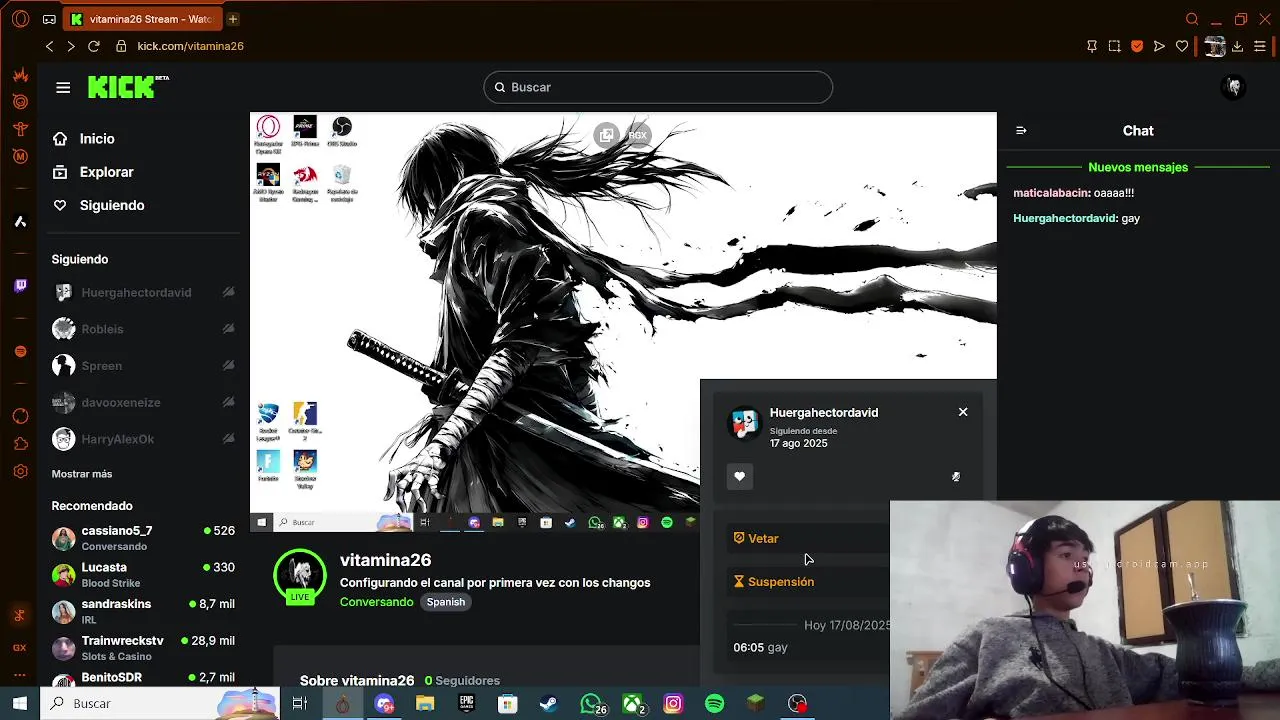The width and height of the screenshot is (1280, 720).
Task: Open the Opera GX main menu logo
Action: (20, 19)
